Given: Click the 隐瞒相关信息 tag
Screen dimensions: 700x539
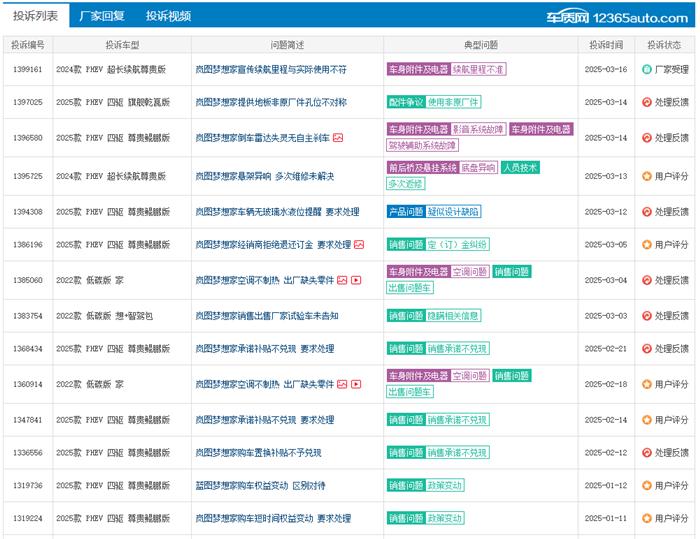Looking at the screenshot, I should (x=453, y=316).
